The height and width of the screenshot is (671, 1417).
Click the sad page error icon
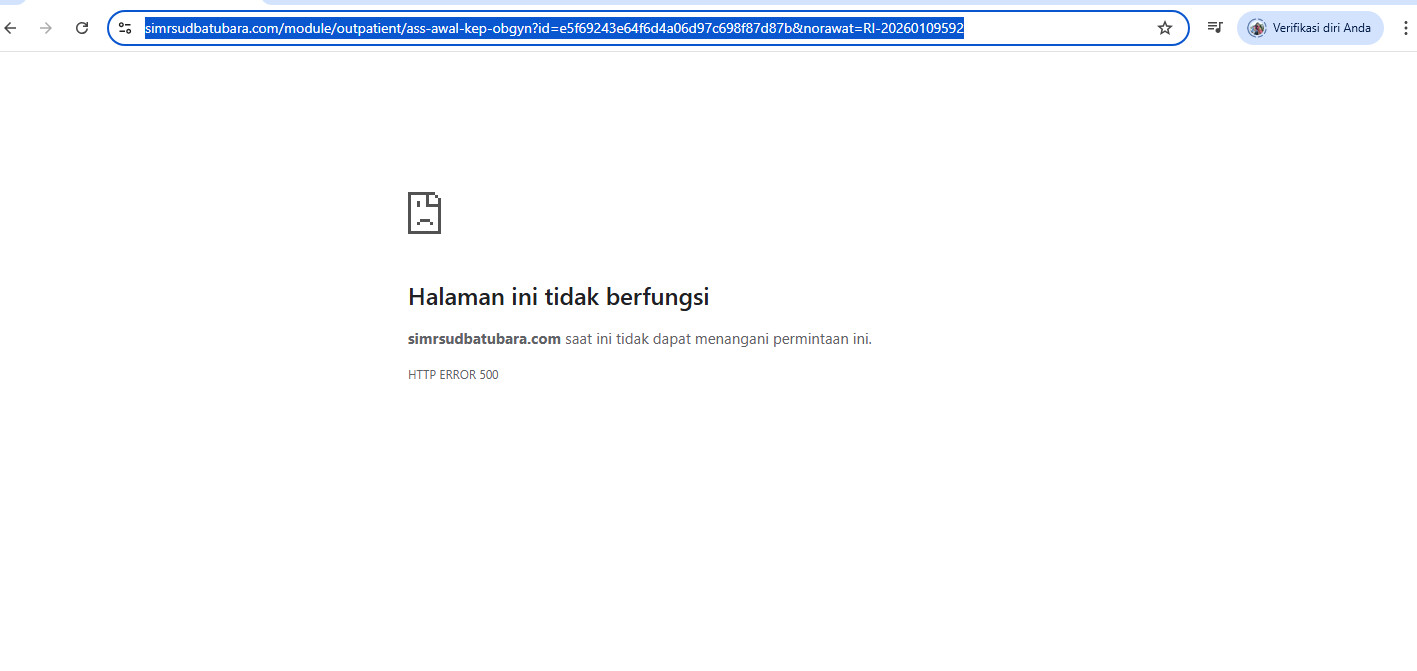[424, 213]
